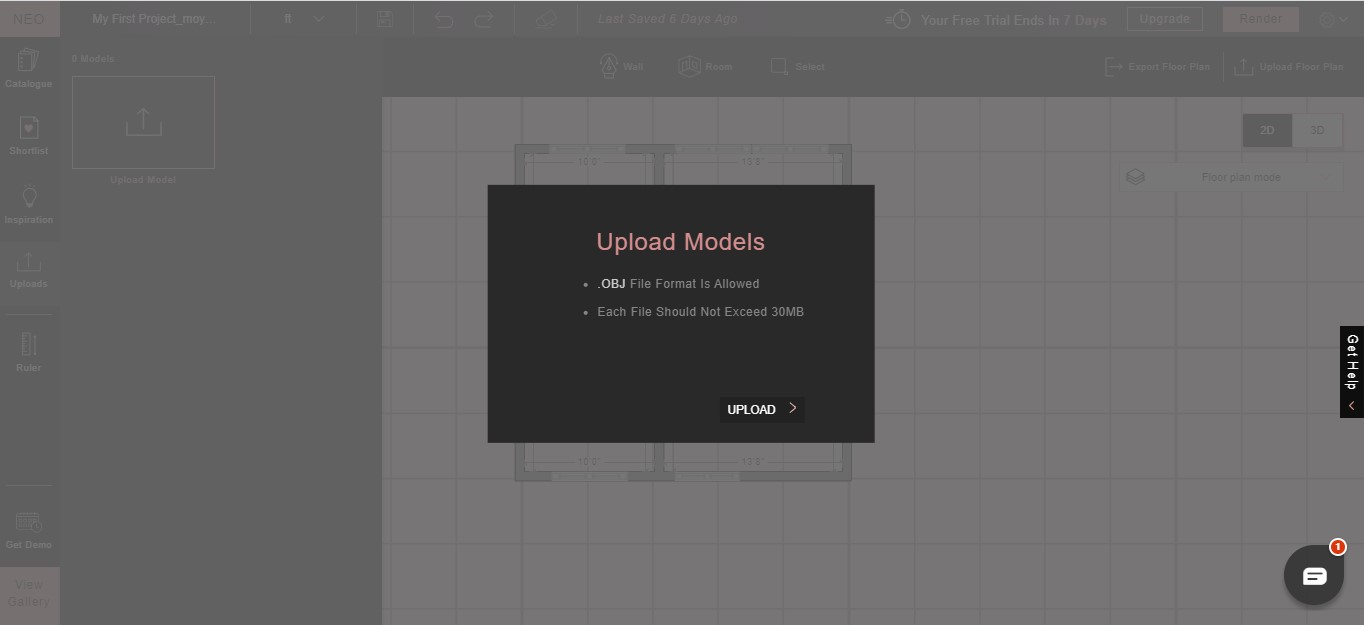
Task: Expand the settings gear dropdown
Action: pyautogui.click(x=1333, y=19)
